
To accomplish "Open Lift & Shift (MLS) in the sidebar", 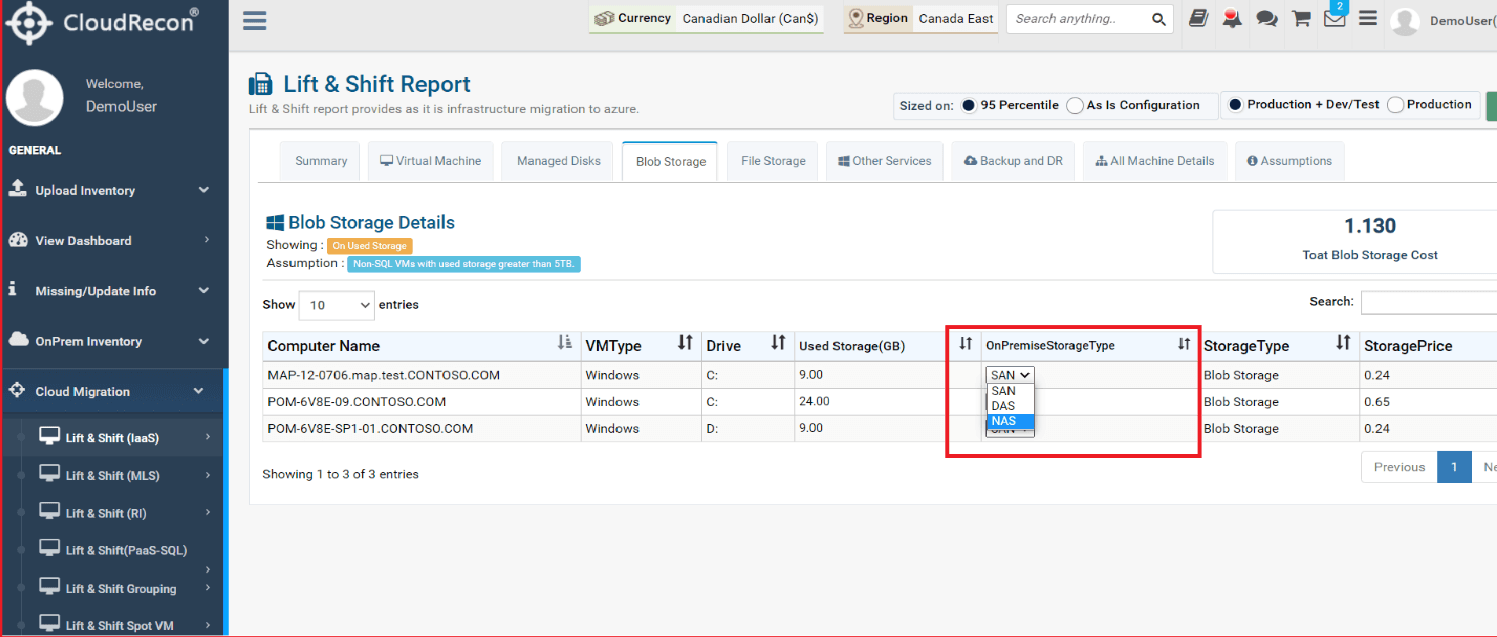I will (113, 475).
